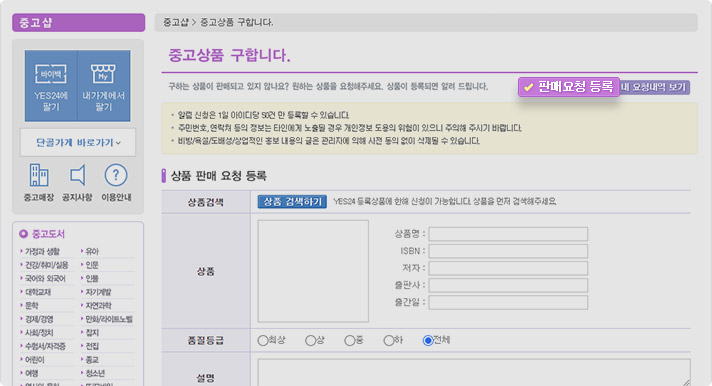Expand the 단골가게 바로가기 dropdown
This screenshot has width=712, height=386.
click(x=78, y=143)
